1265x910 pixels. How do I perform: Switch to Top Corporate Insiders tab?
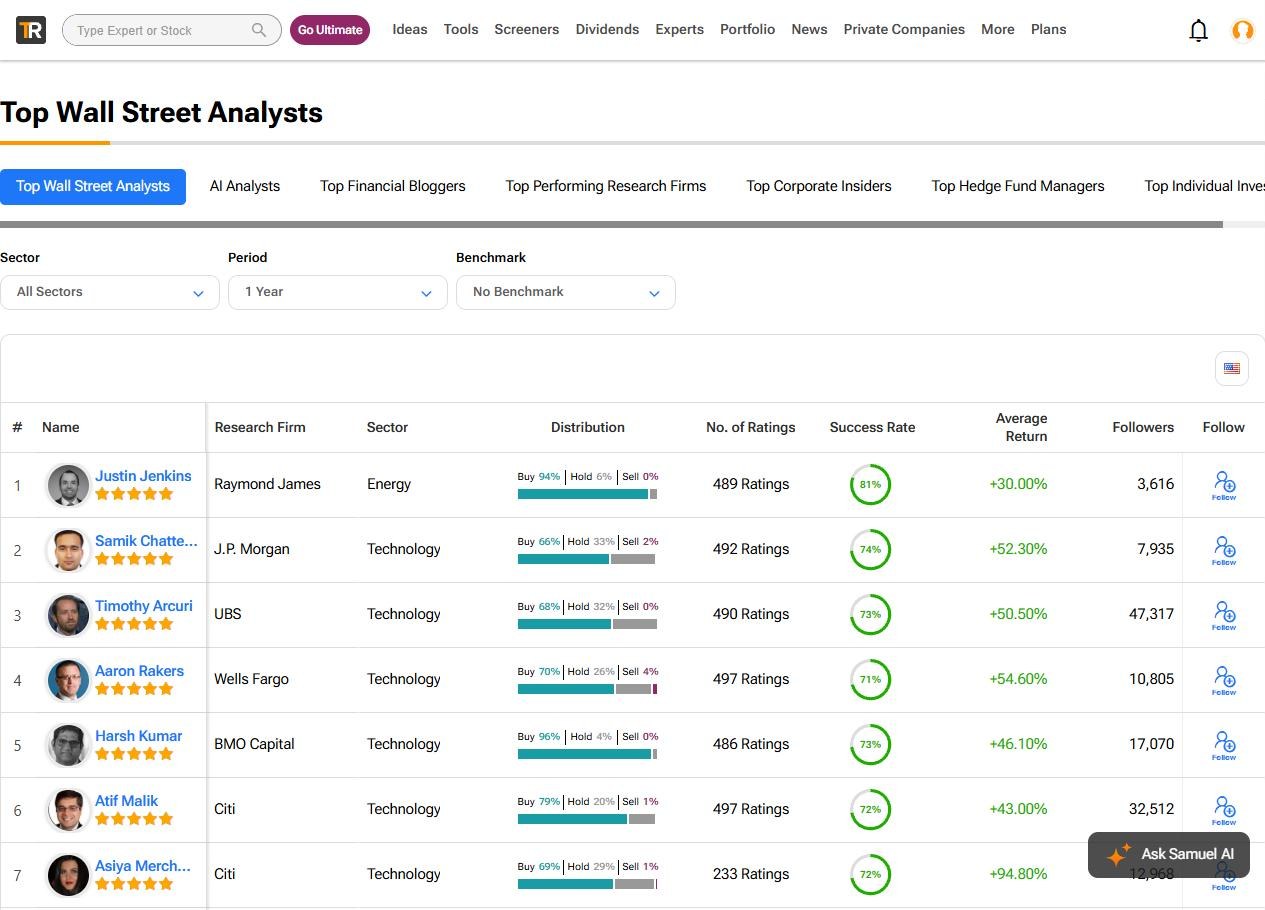(819, 186)
